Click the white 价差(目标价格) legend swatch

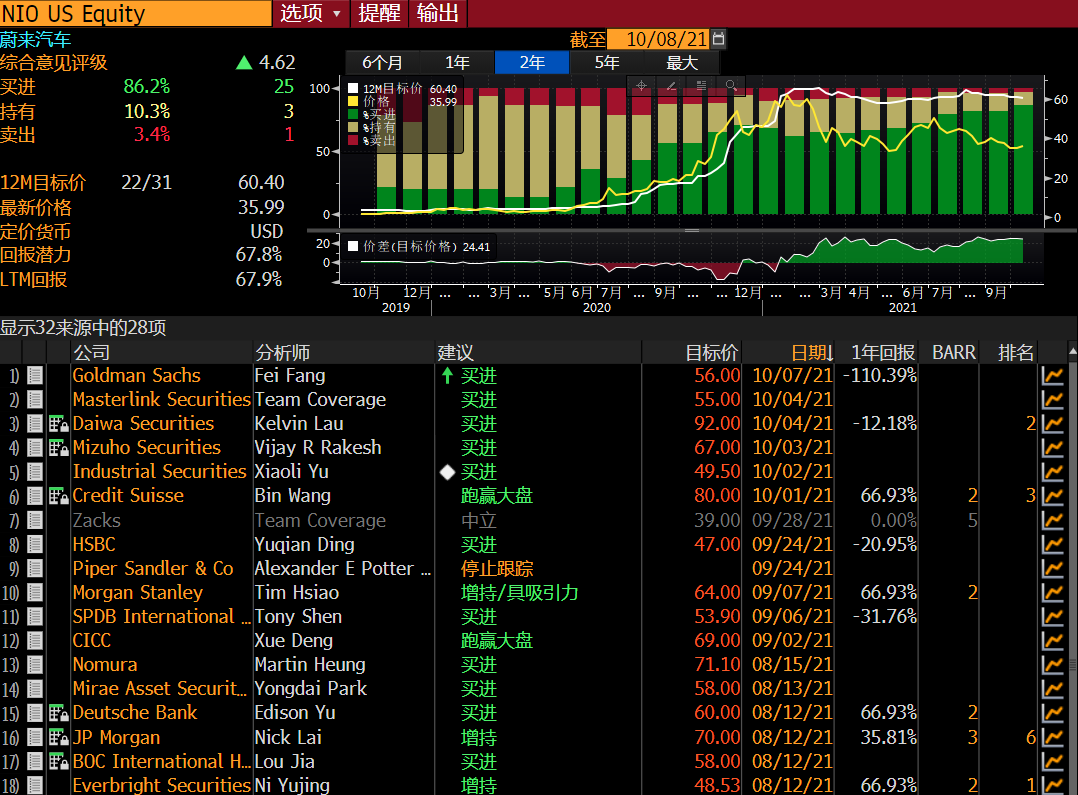(x=353, y=246)
